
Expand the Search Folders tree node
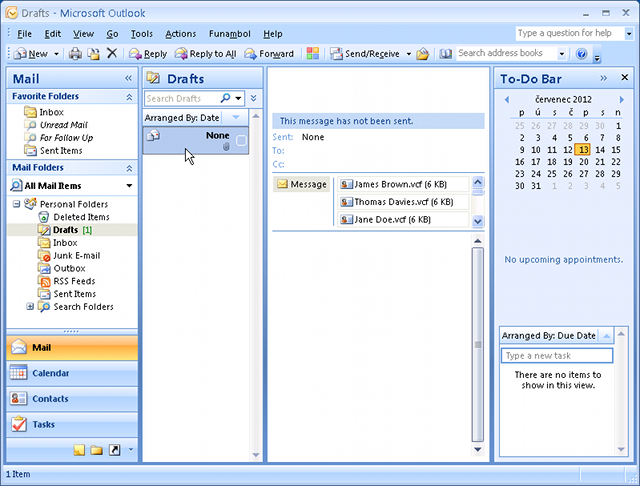(x=30, y=307)
